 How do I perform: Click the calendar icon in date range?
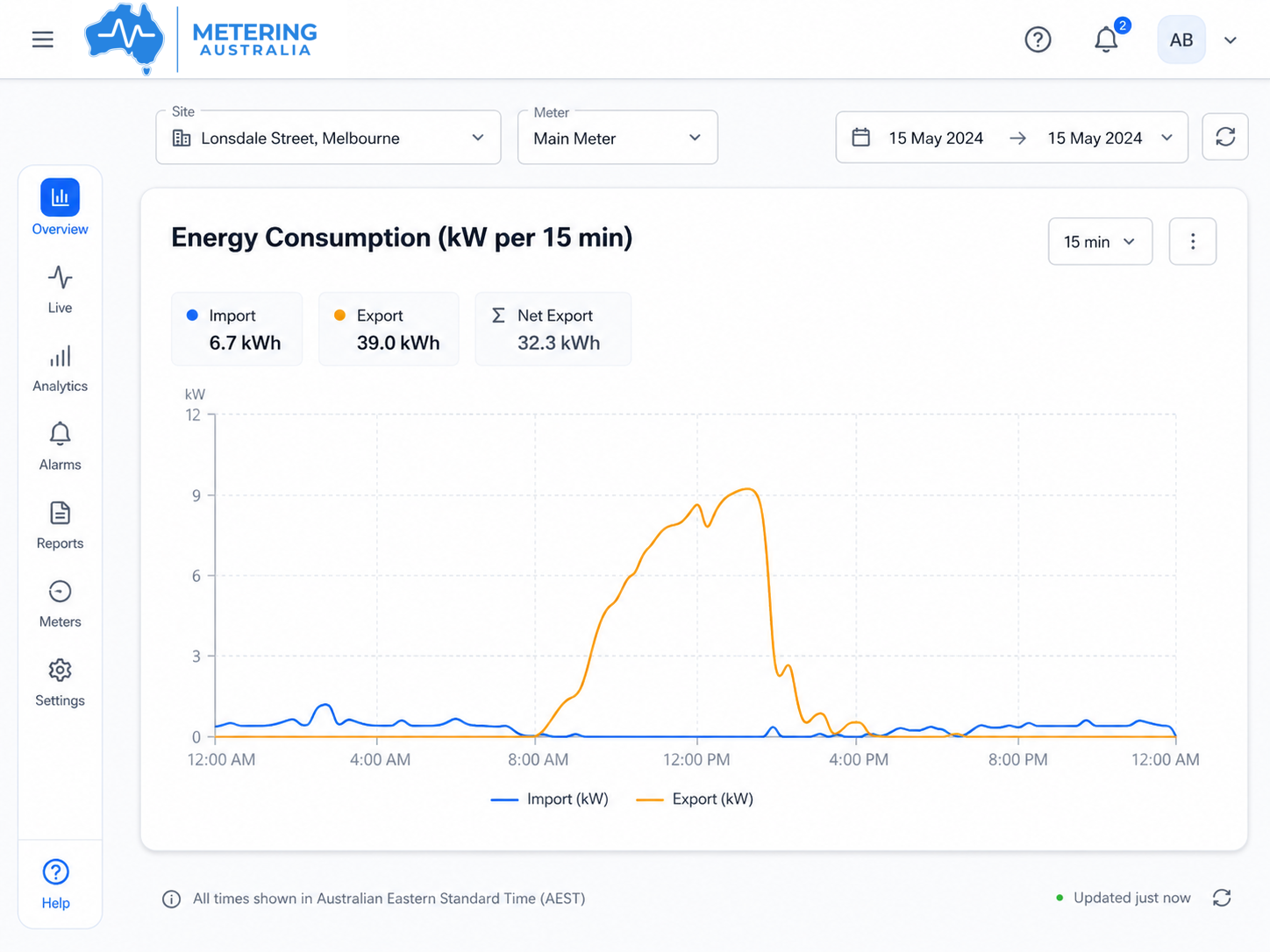[861, 138]
